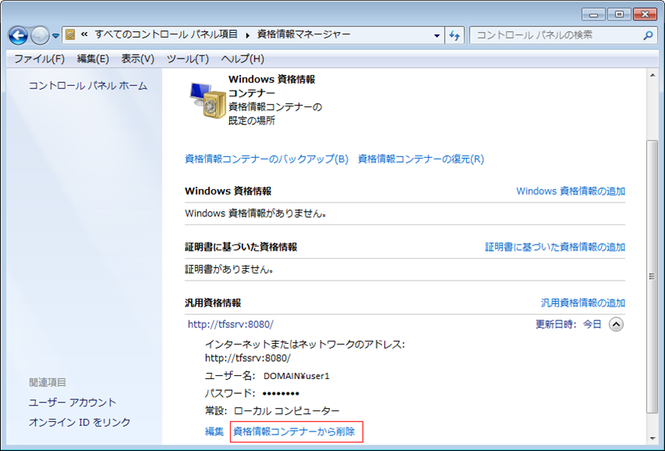Click the Windows 資格情報がありません。 message
The height and width of the screenshot is (451, 665).
255,213
